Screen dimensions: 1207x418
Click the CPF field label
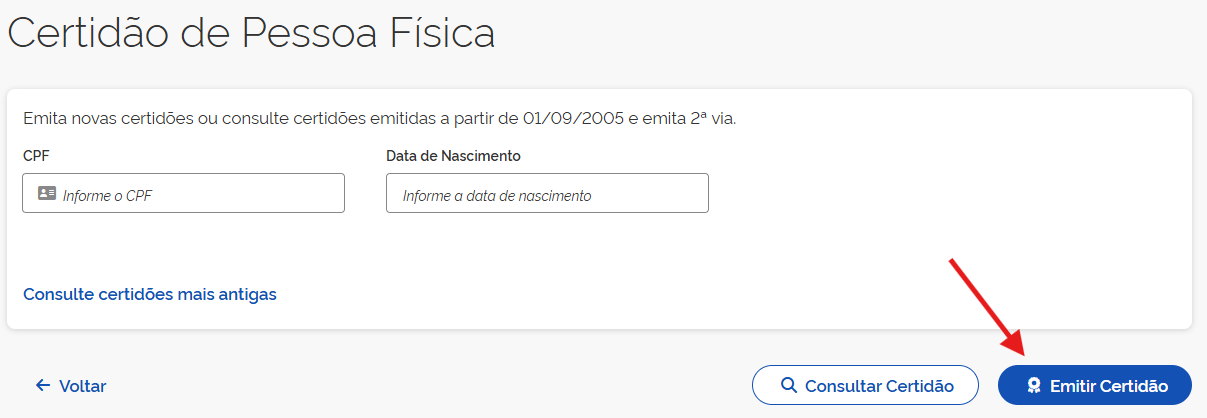coord(36,156)
